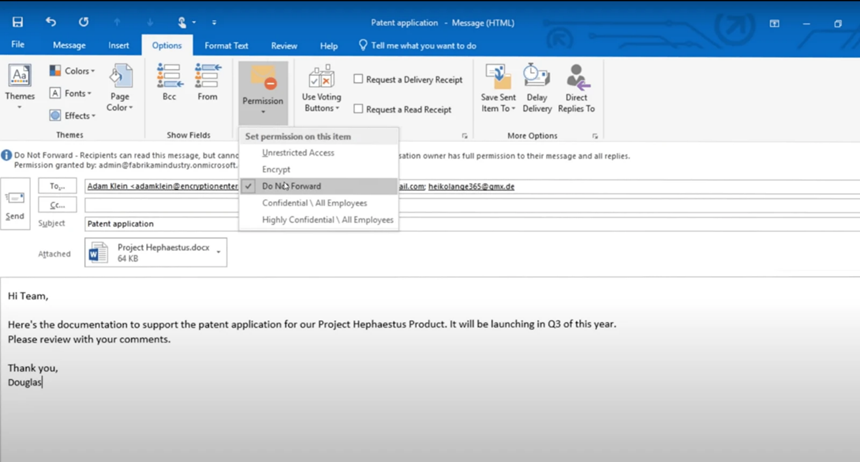Enable Request a Read Receipt
This screenshot has width=860, height=462.
click(x=358, y=109)
